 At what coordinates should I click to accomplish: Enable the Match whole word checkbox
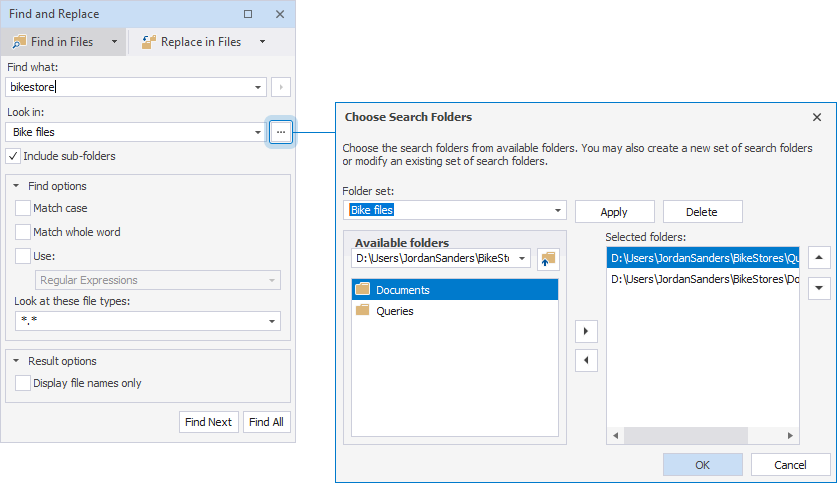pyautogui.click(x=22, y=232)
